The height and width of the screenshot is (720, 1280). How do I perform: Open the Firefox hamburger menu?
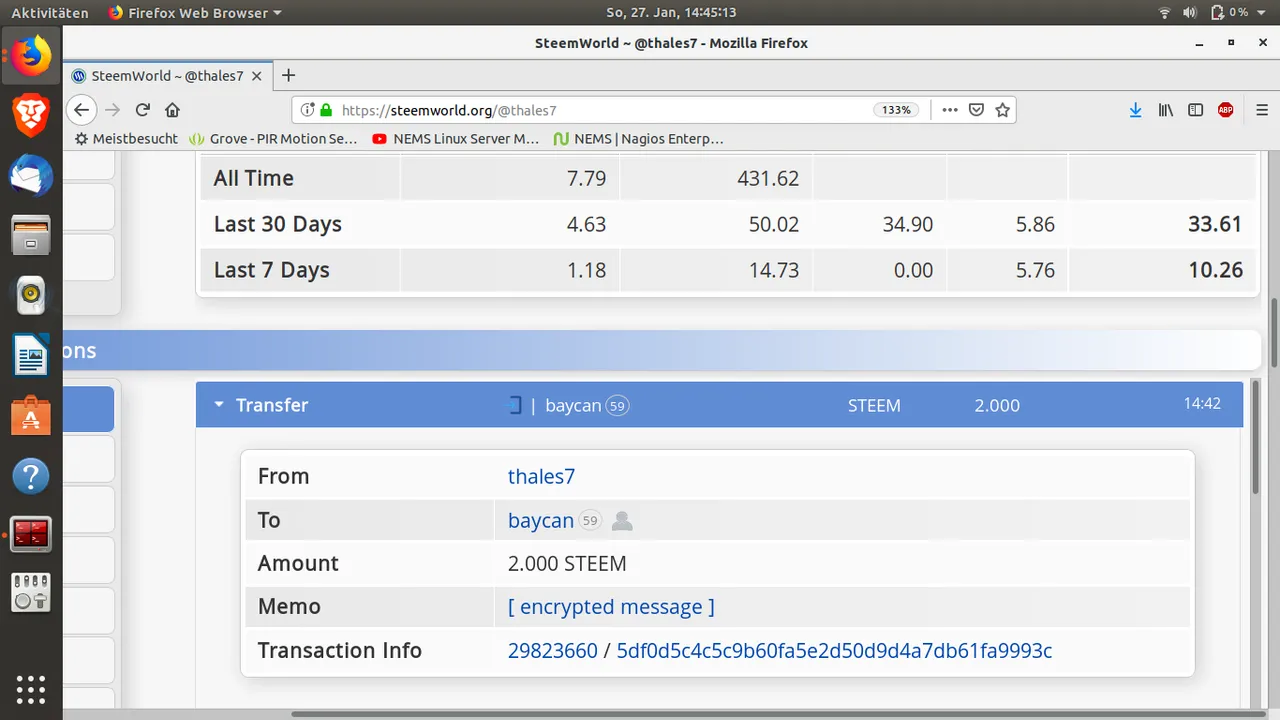click(x=1261, y=110)
